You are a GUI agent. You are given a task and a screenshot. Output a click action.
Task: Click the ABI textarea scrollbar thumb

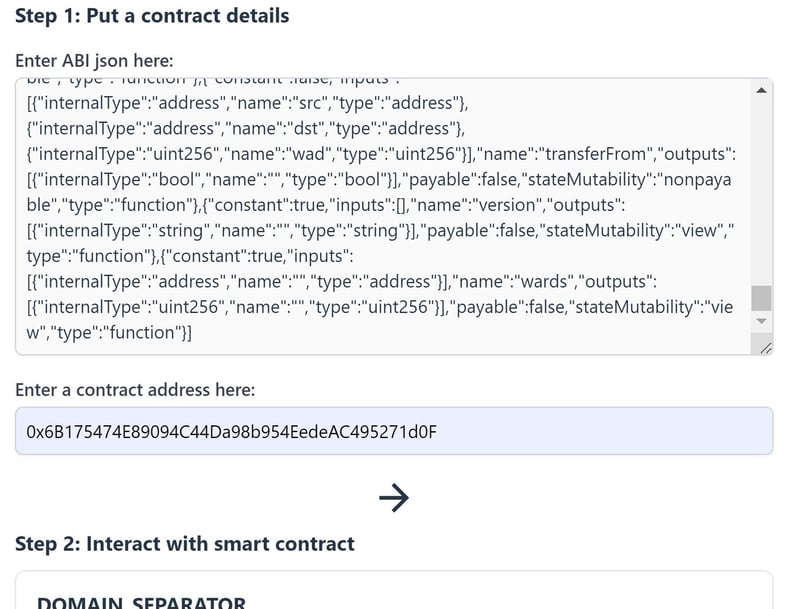point(761,298)
